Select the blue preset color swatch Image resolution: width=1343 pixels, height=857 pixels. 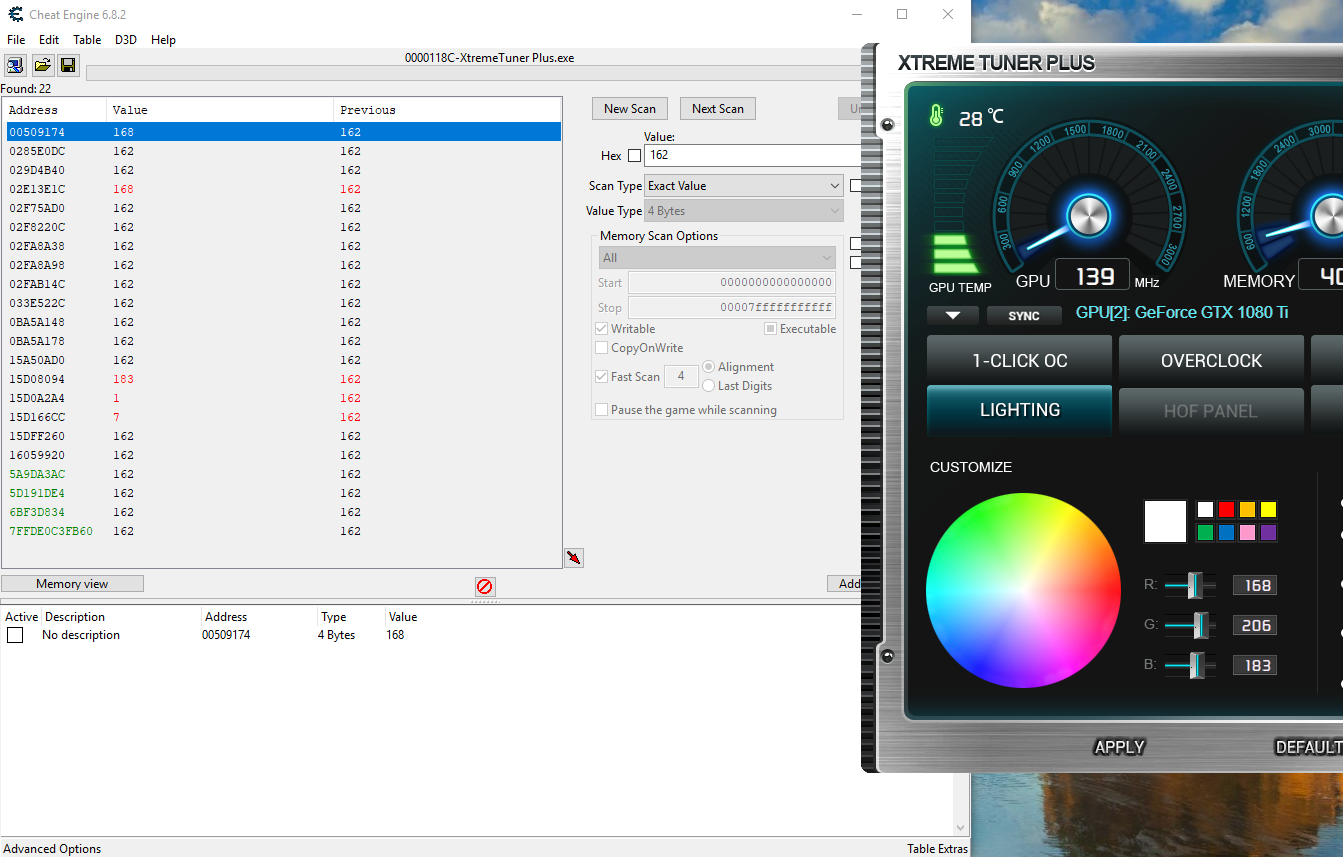[1226, 532]
